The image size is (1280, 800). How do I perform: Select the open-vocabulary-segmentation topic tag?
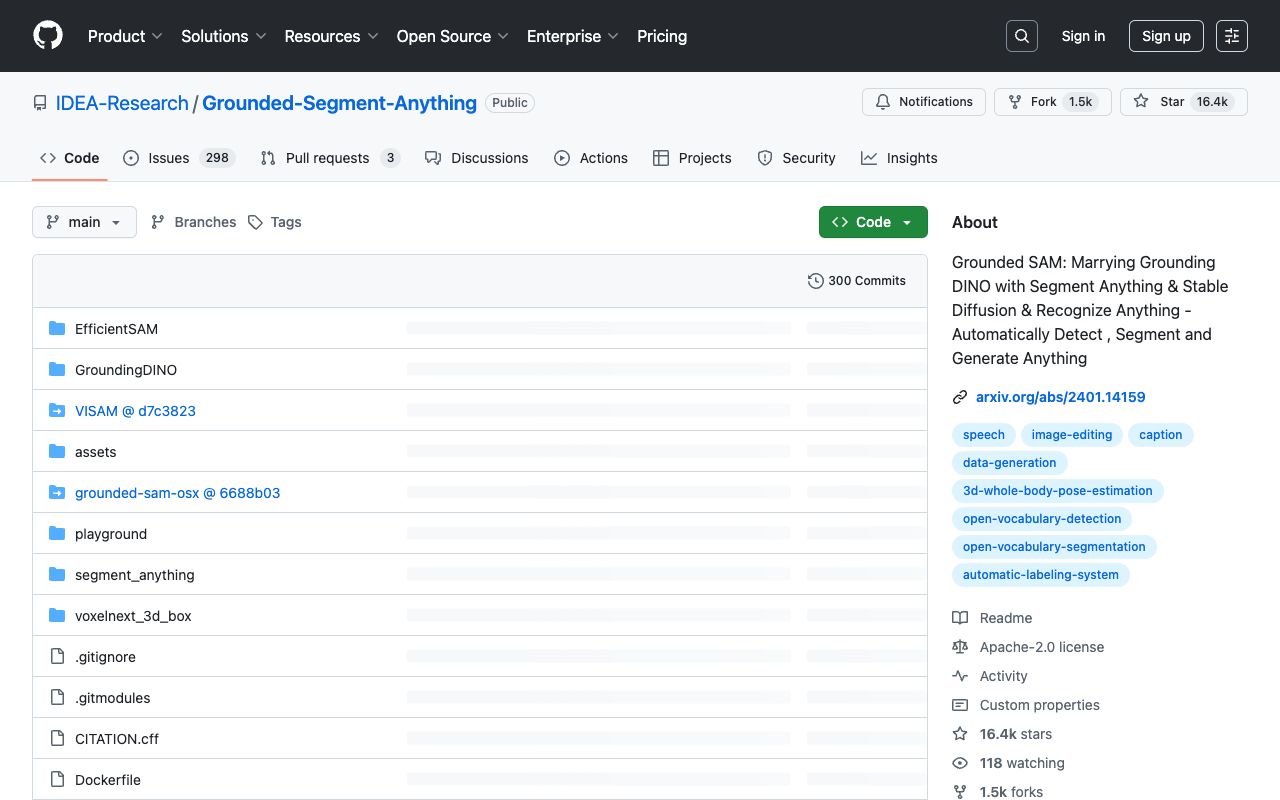pos(1054,547)
